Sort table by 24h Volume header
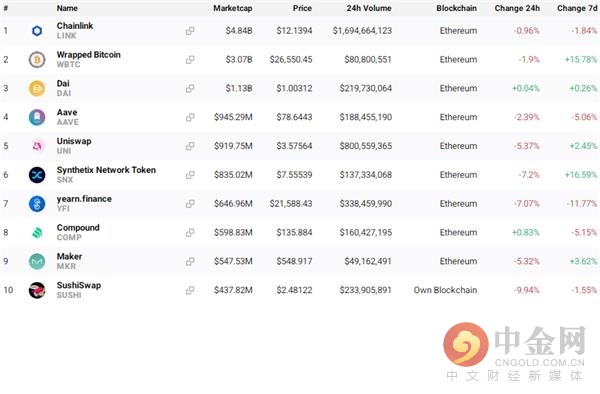This screenshot has height=394, width=600. click(x=369, y=8)
